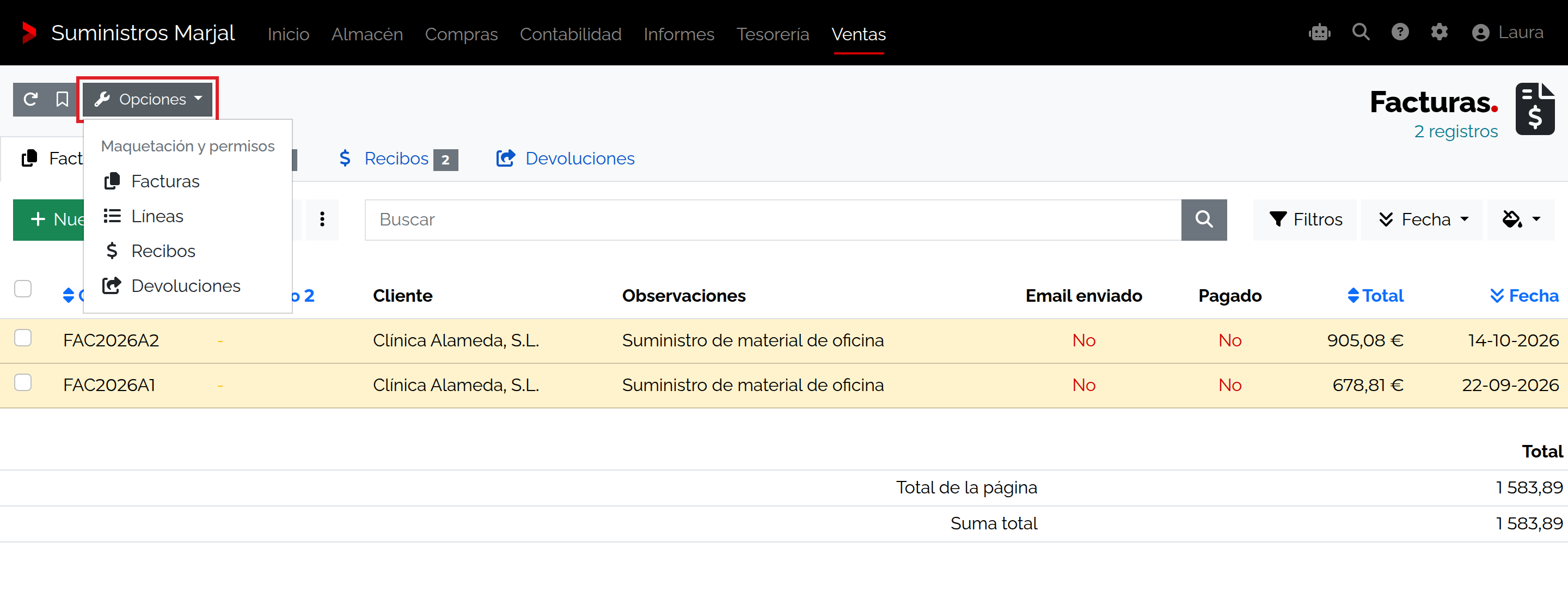Sort the table by Total column
The image size is (1568, 610).
pos(1376,296)
